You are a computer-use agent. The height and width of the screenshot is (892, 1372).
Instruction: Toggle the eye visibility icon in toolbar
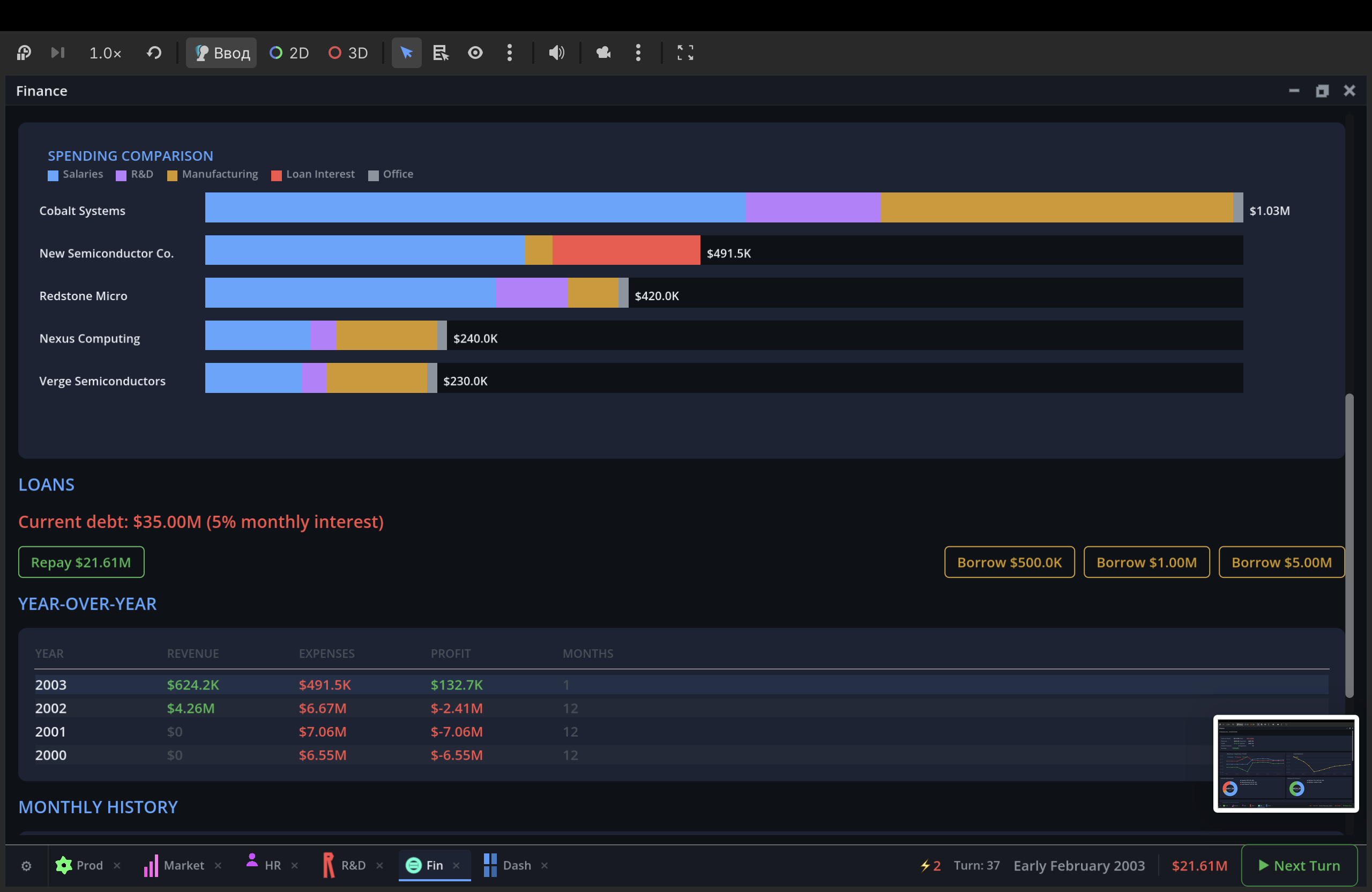click(x=475, y=53)
